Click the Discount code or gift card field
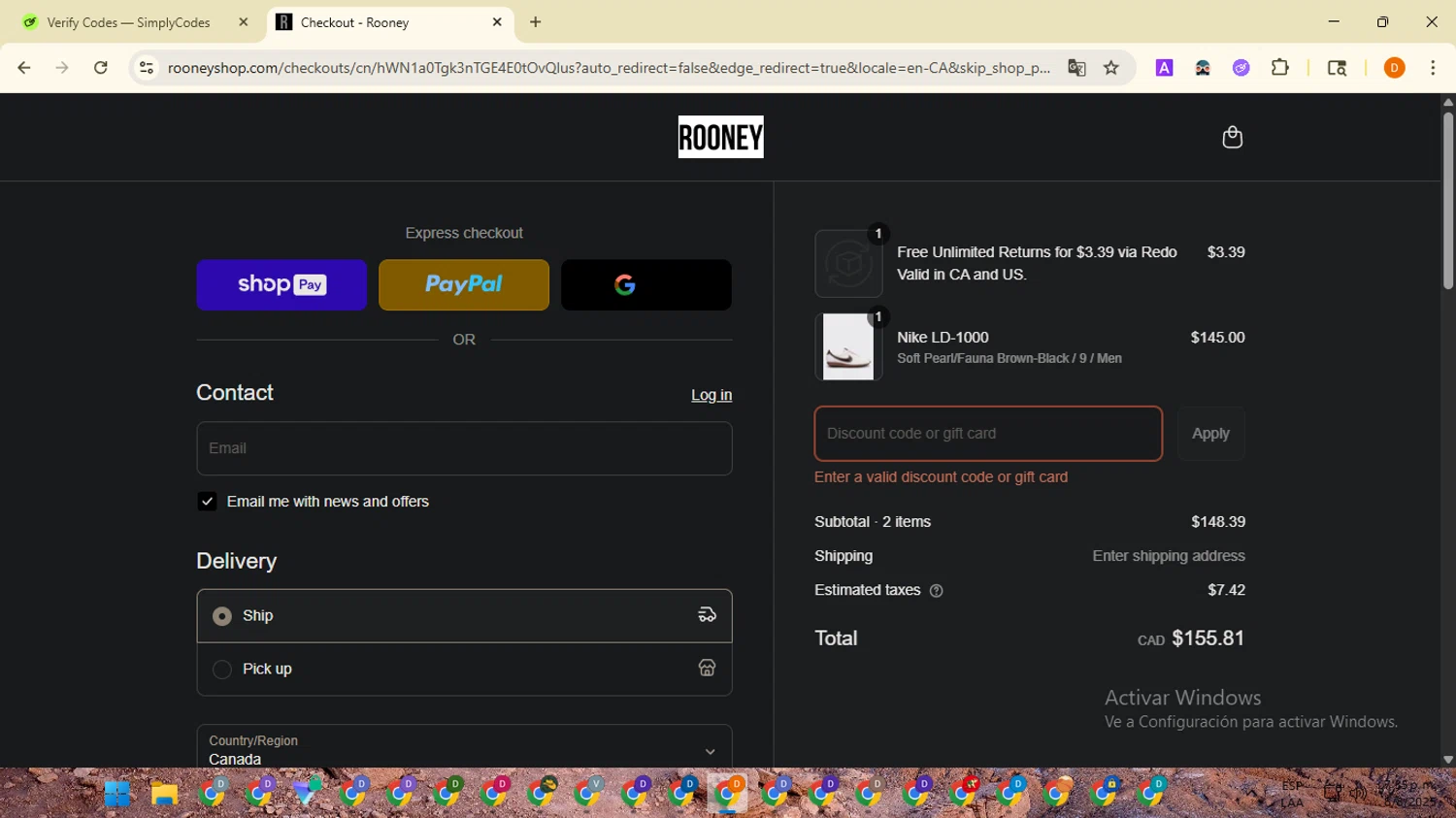Viewport: 1456px width, 818px height. [x=988, y=434]
